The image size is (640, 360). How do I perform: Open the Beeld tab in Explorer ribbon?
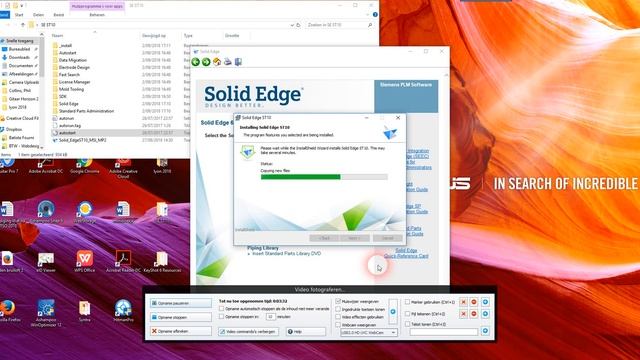(x=59, y=15)
